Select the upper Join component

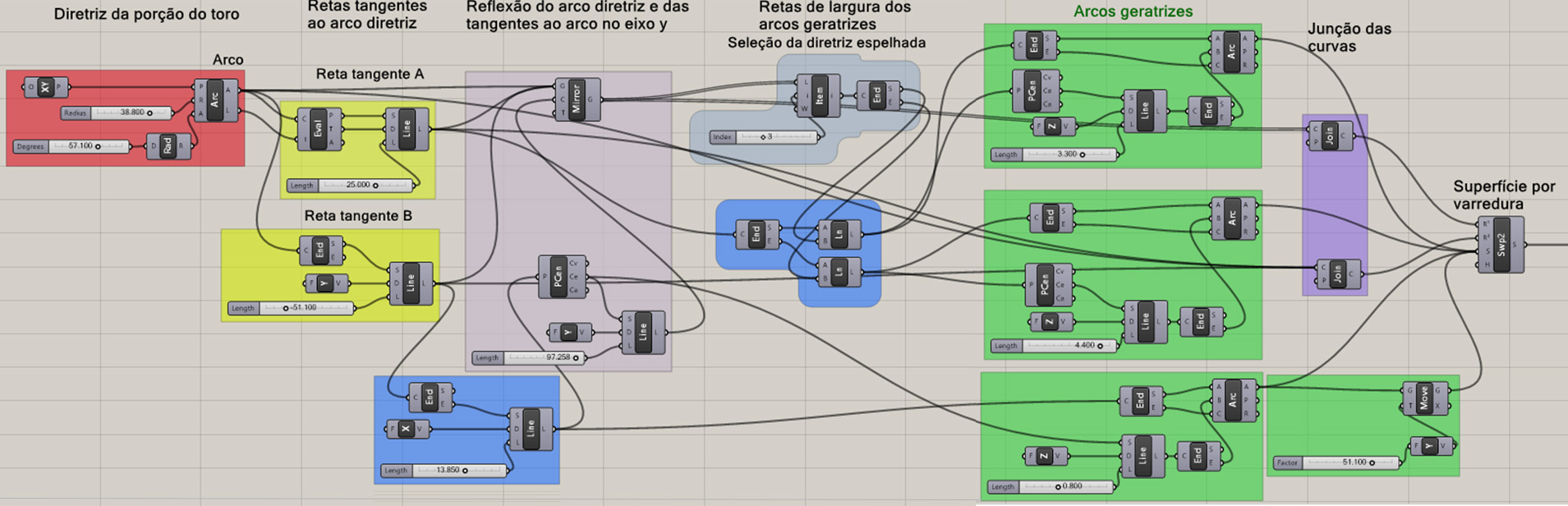coord(1329,136)
